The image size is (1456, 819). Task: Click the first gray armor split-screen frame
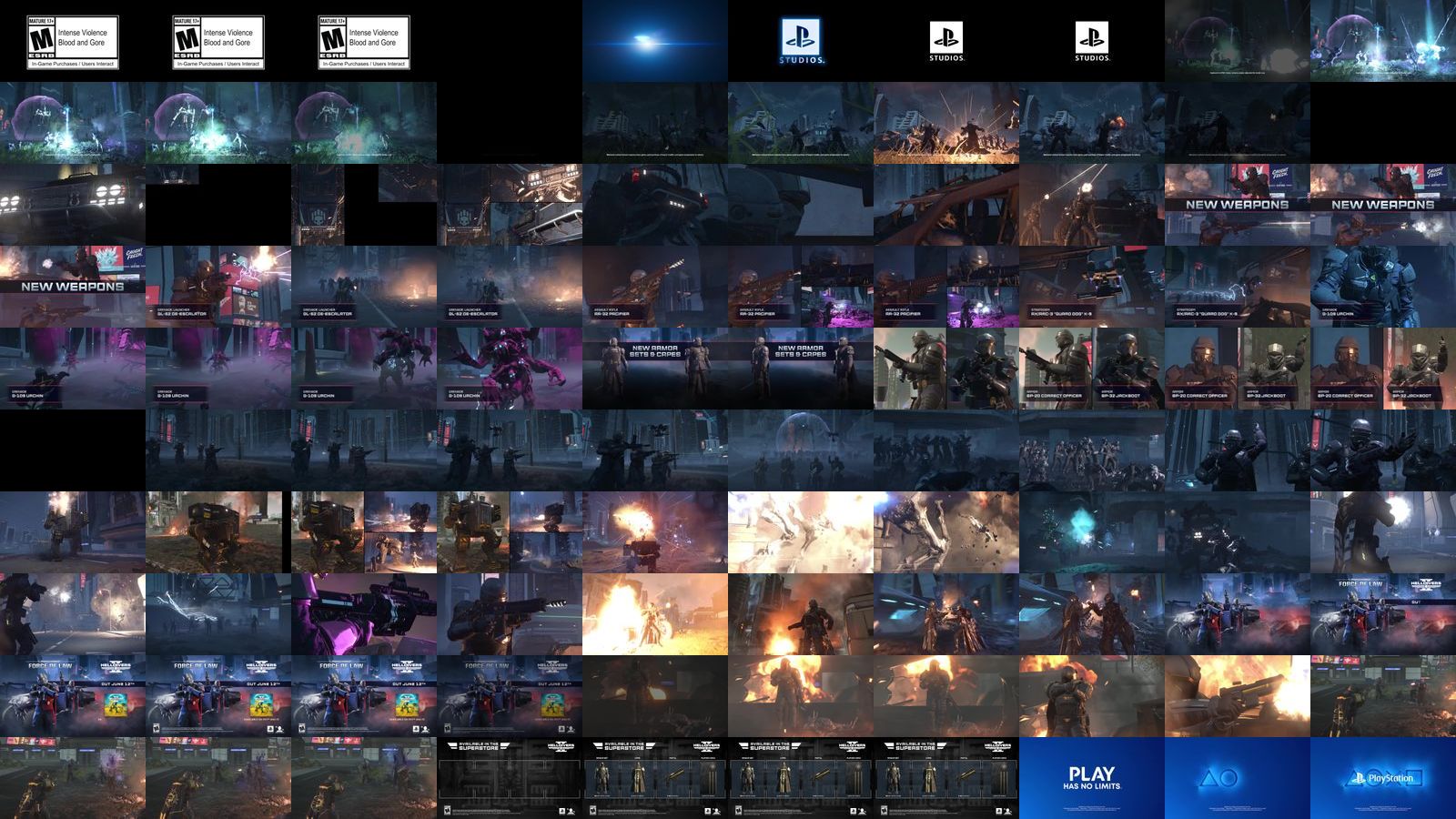click(946, 369)
